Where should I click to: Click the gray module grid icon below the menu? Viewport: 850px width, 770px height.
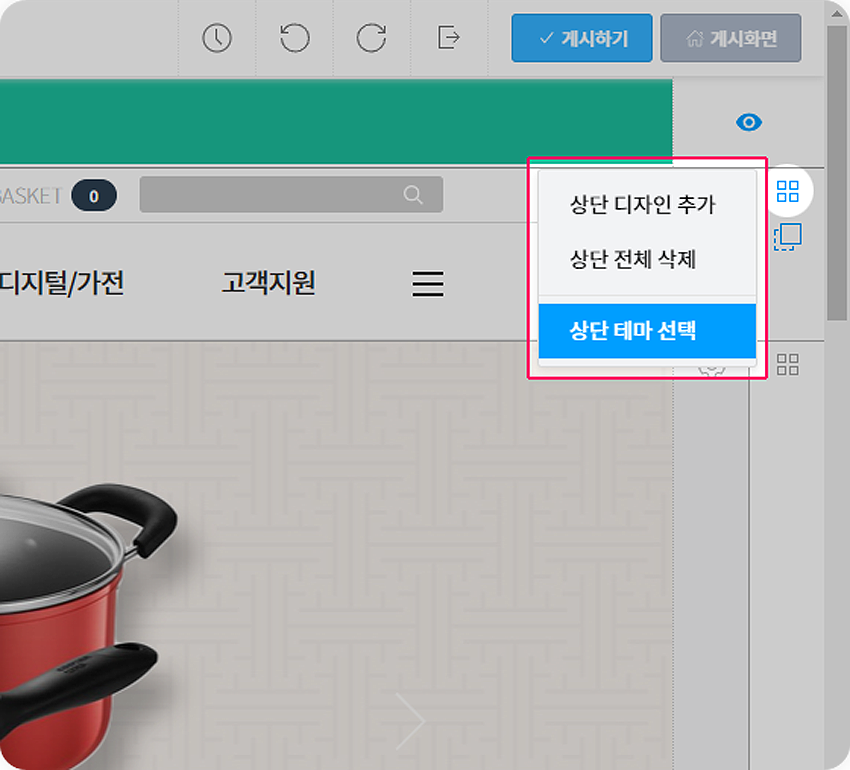[787, 365]
